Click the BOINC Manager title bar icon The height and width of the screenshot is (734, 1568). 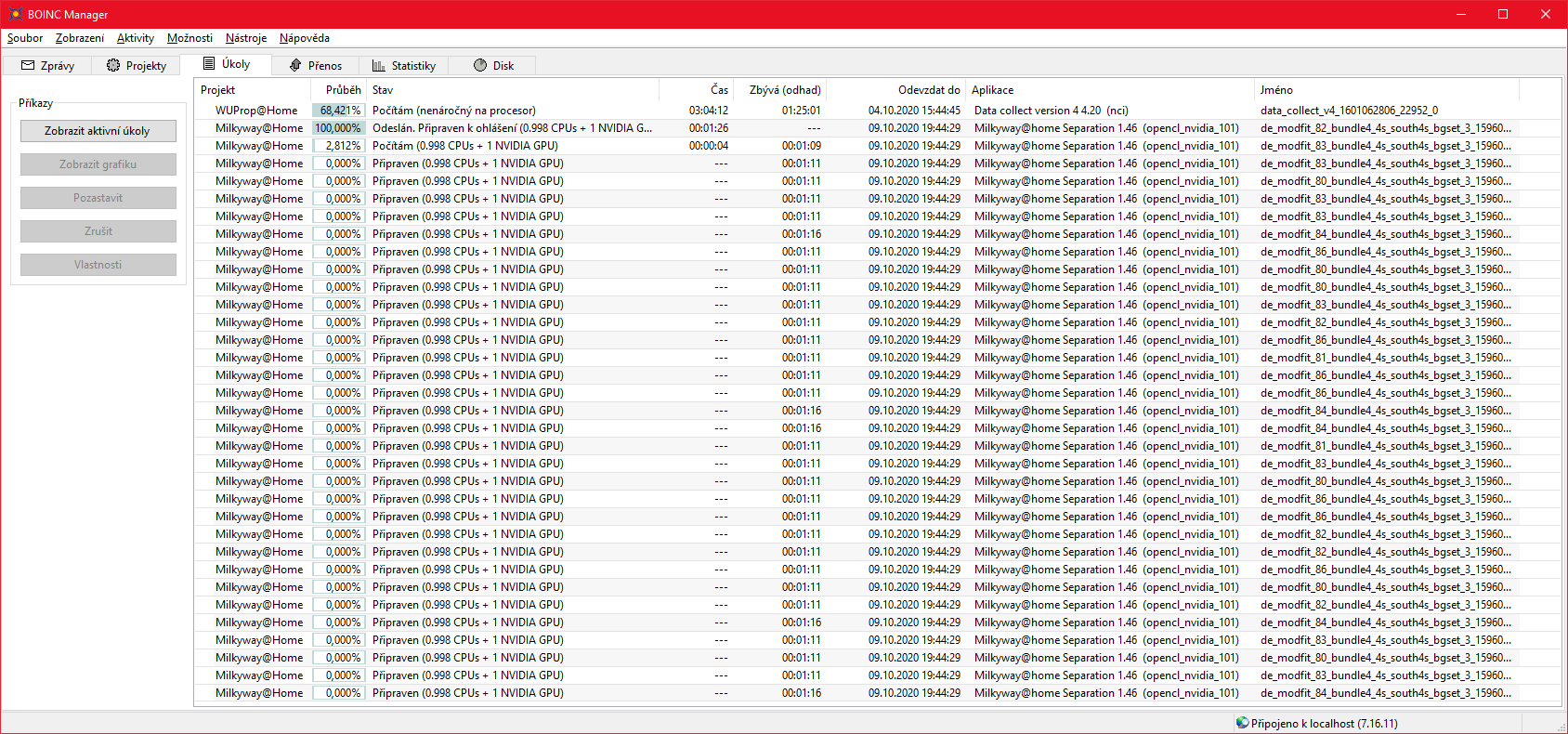pyautogui.click(x=15, y=14)
